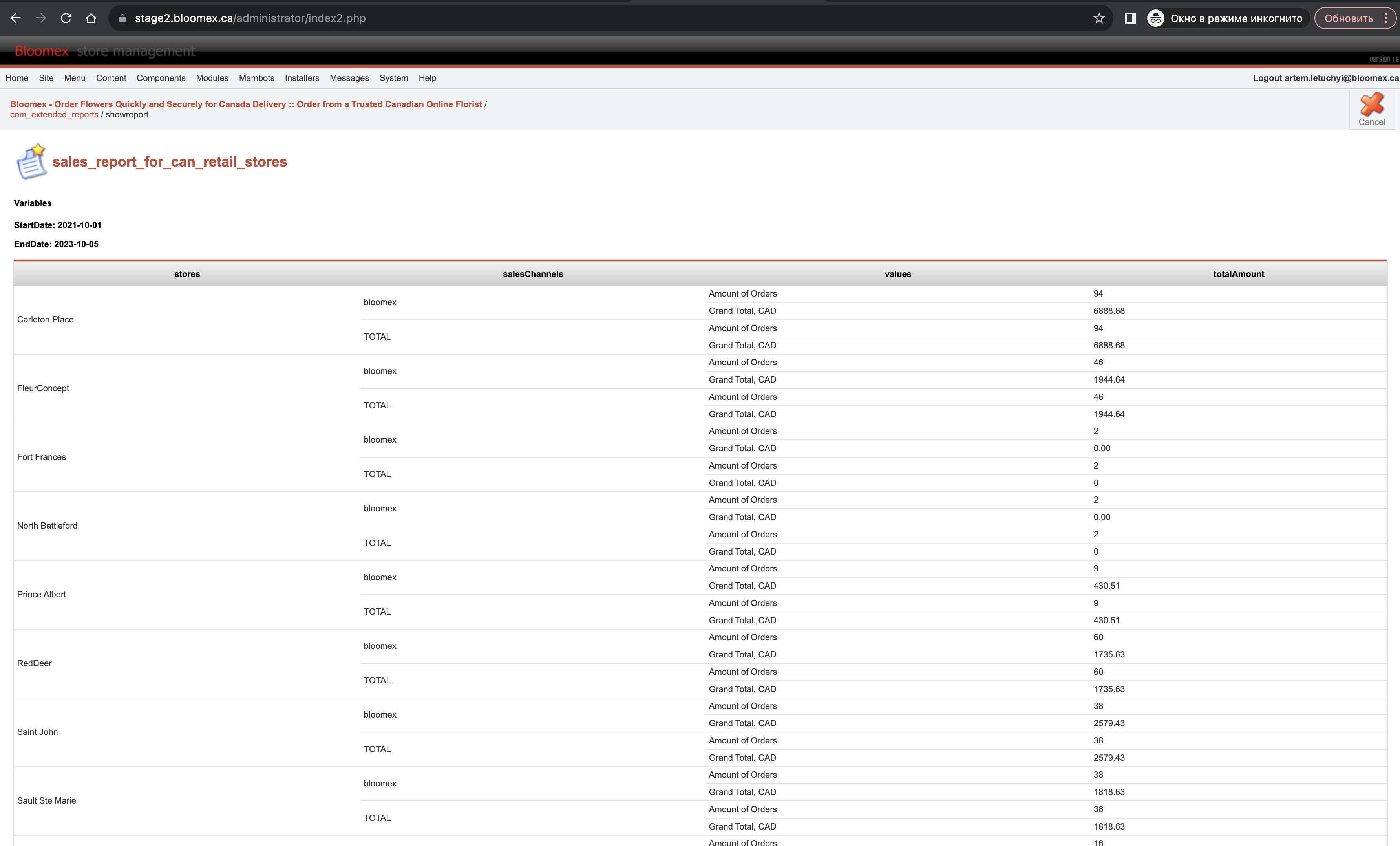Click the stores column header
This screenshot has width=1400, height=846.
click(187, 274)
